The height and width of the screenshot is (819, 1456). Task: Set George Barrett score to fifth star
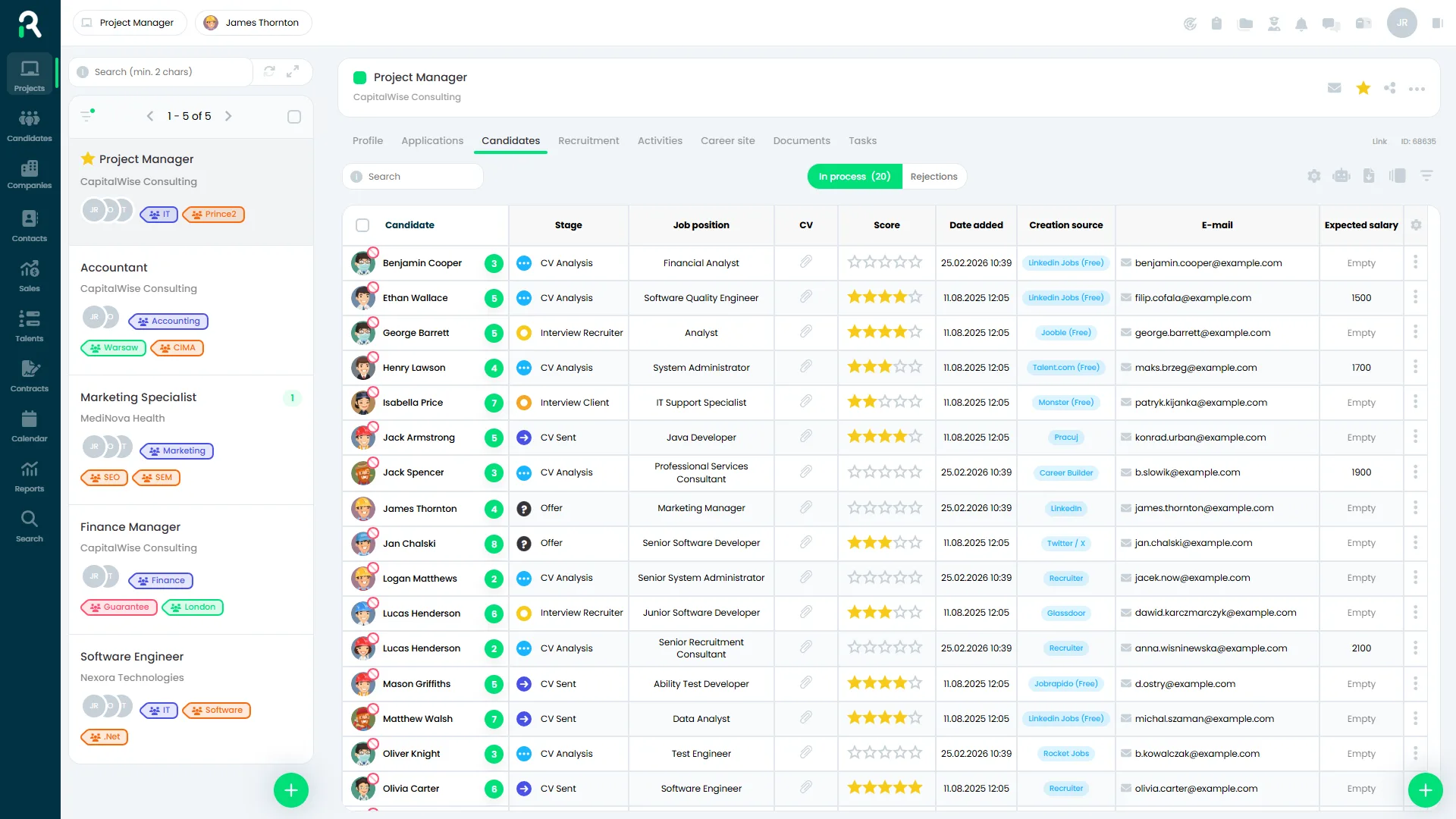[916, 332]
